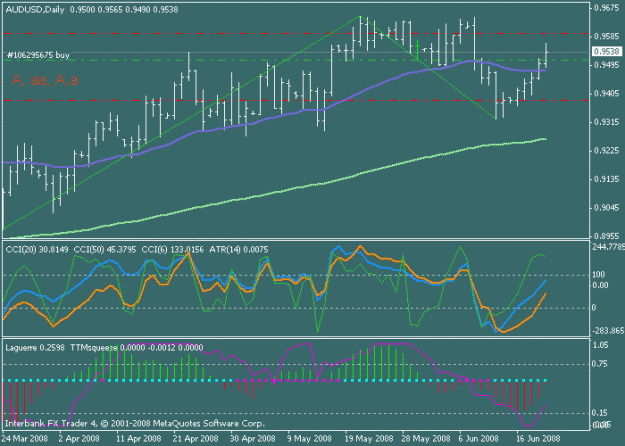Click the 1.05 Laguerre scale value
The height and width of the screenshot is (446, 625).
pos(601,345)
